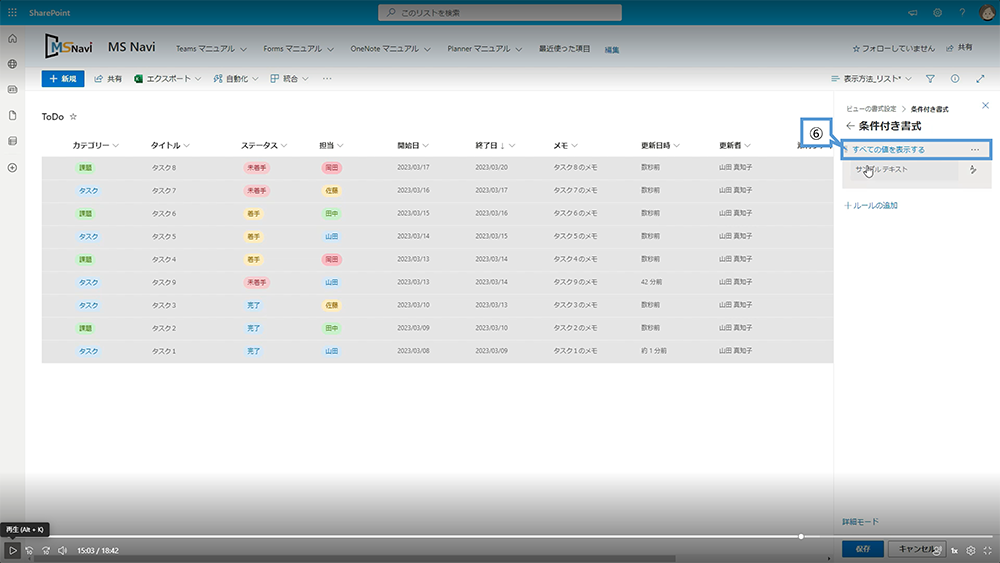Click the 共有 toolbar button

[x=108, y=79]
